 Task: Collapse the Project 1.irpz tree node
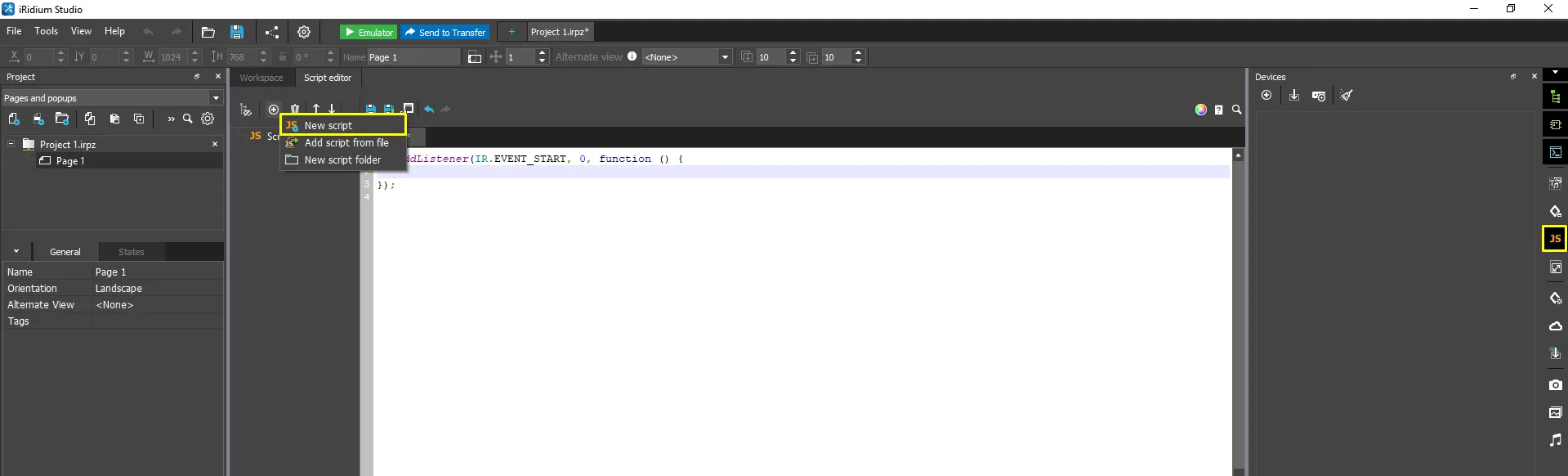click(x=11, y=144)
